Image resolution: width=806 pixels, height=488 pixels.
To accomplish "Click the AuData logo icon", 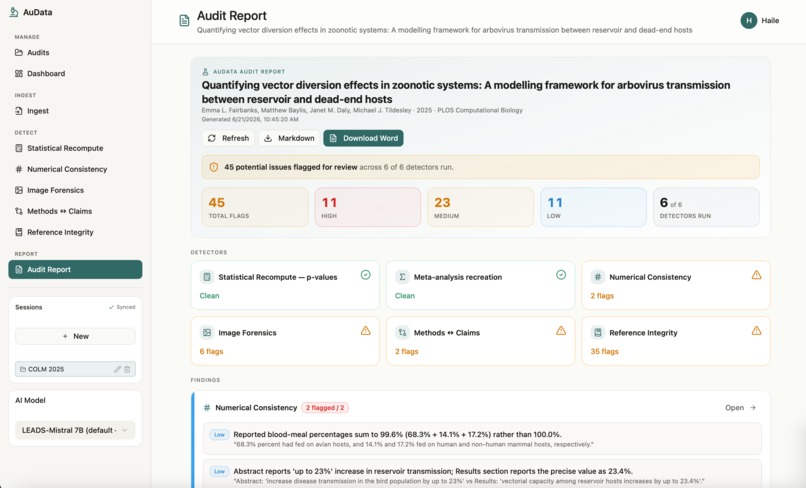I will pyautogui.click(x=14, y=12).
